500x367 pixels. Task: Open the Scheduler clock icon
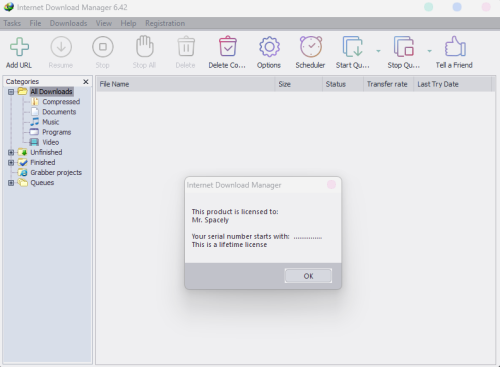click(311, 47)
